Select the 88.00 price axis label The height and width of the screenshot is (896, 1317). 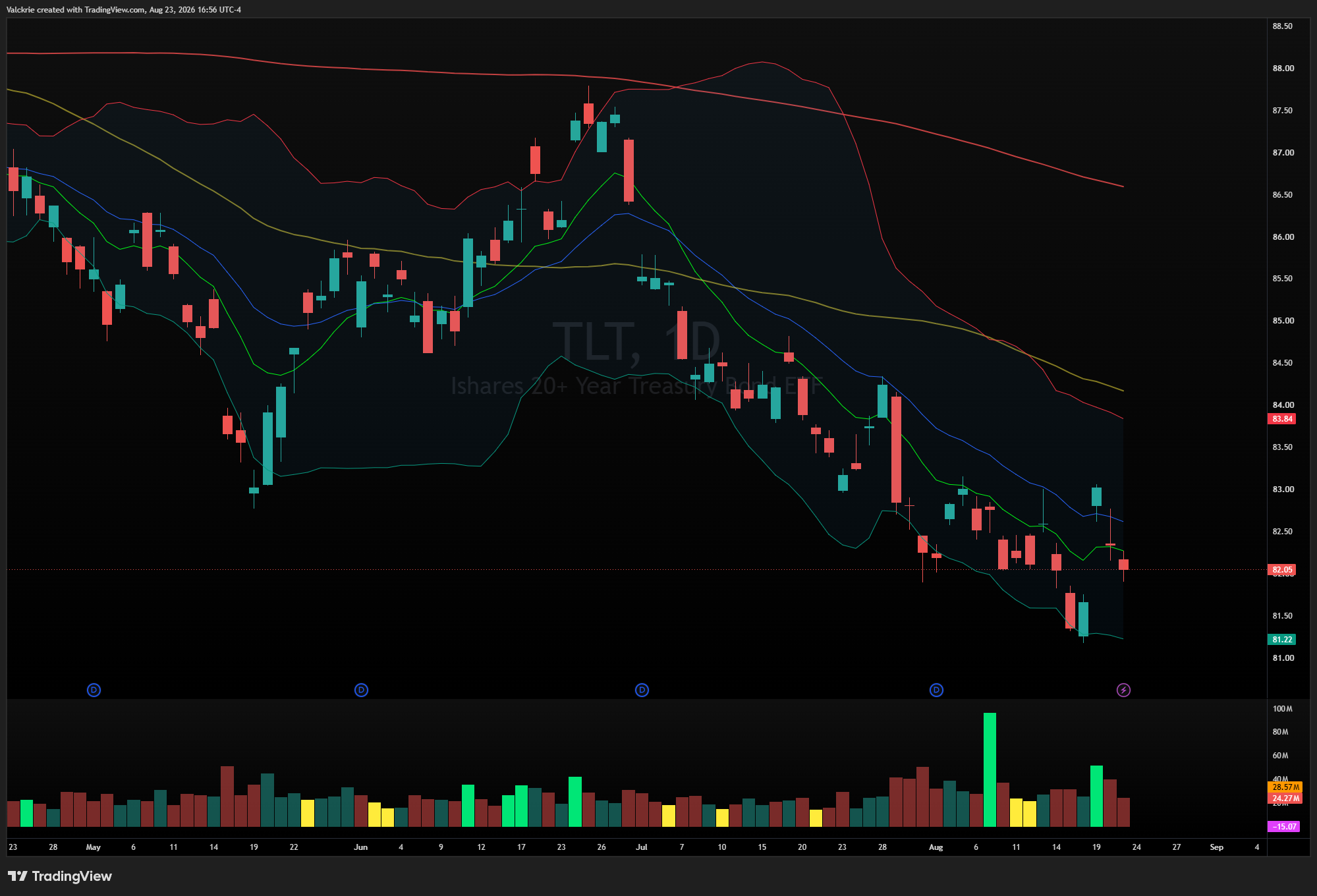[x=1283, y=69]
